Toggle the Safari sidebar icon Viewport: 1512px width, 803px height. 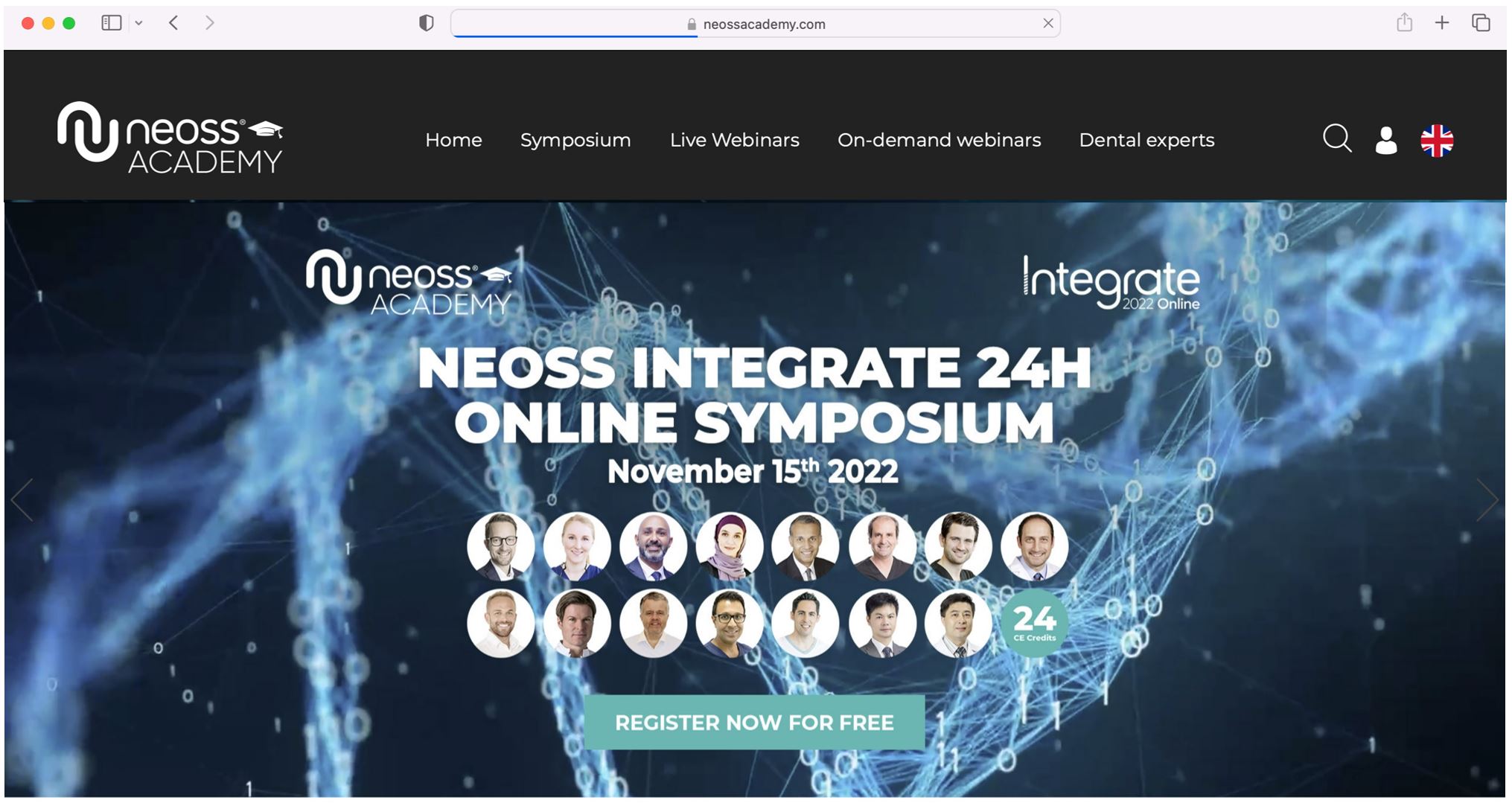pos(111,23)
